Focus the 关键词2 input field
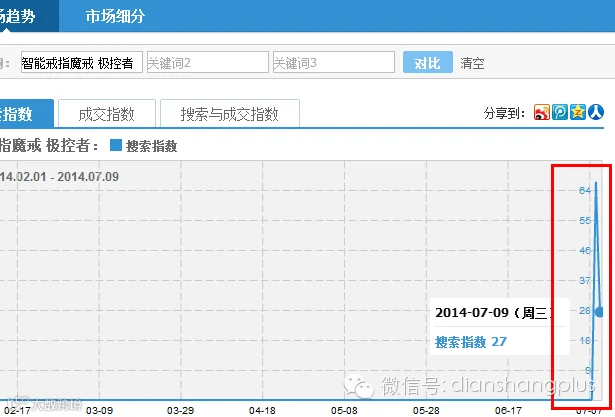 [x=208, y=62]
